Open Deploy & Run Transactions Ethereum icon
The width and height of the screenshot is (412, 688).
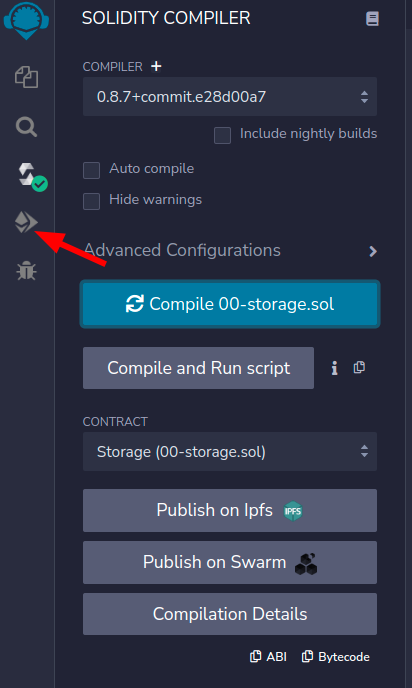(26, 223)
